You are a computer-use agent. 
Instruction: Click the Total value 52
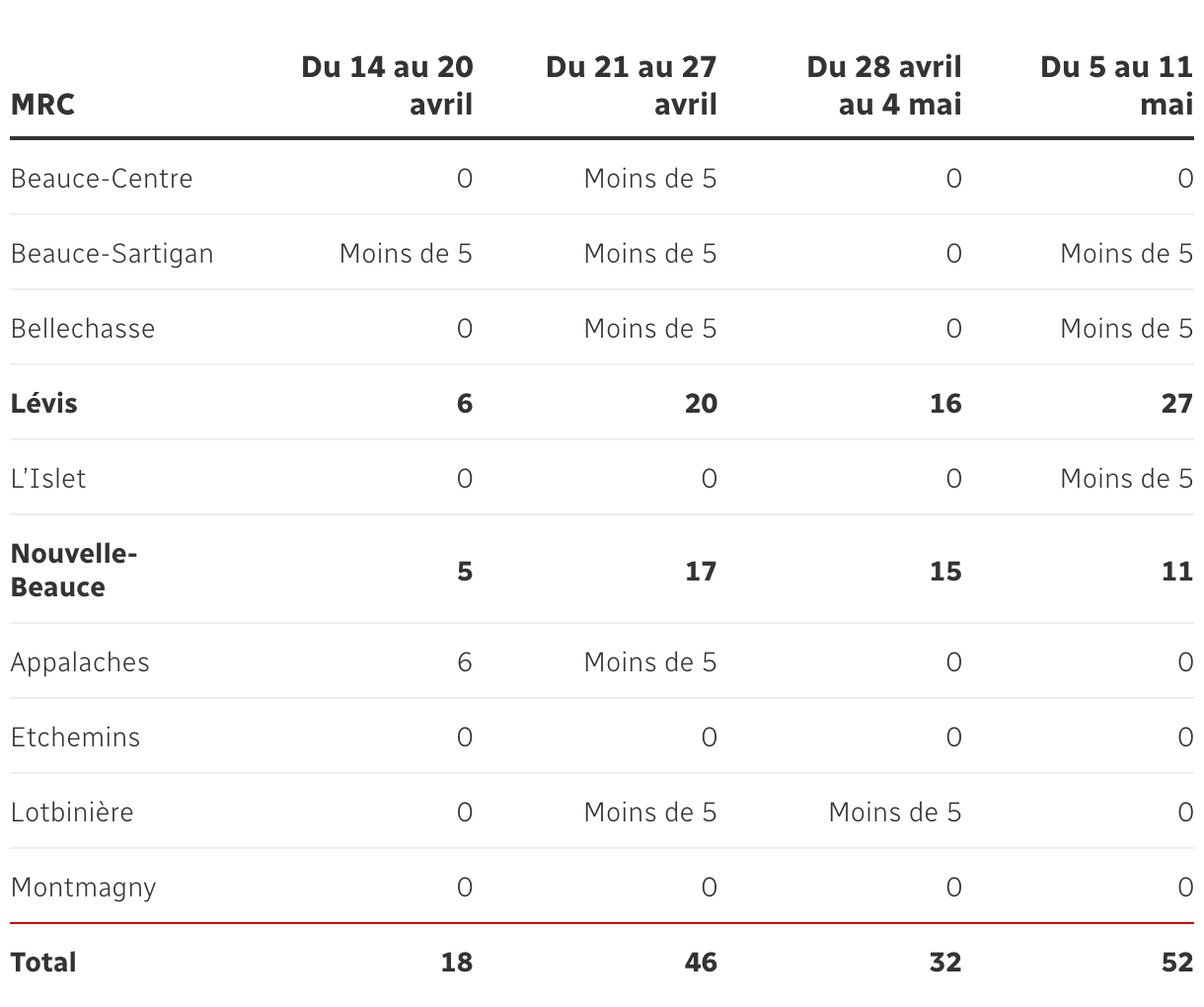pyautogui.click(x=1177, y=963)
